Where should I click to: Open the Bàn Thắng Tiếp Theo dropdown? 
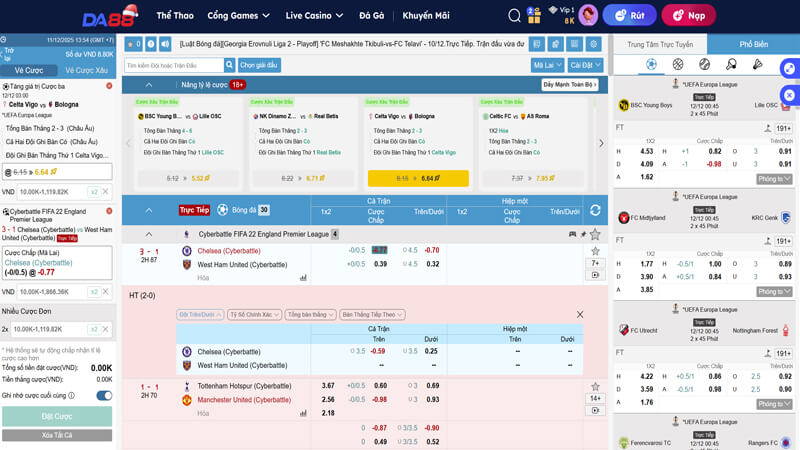click(x=372, y=314)
